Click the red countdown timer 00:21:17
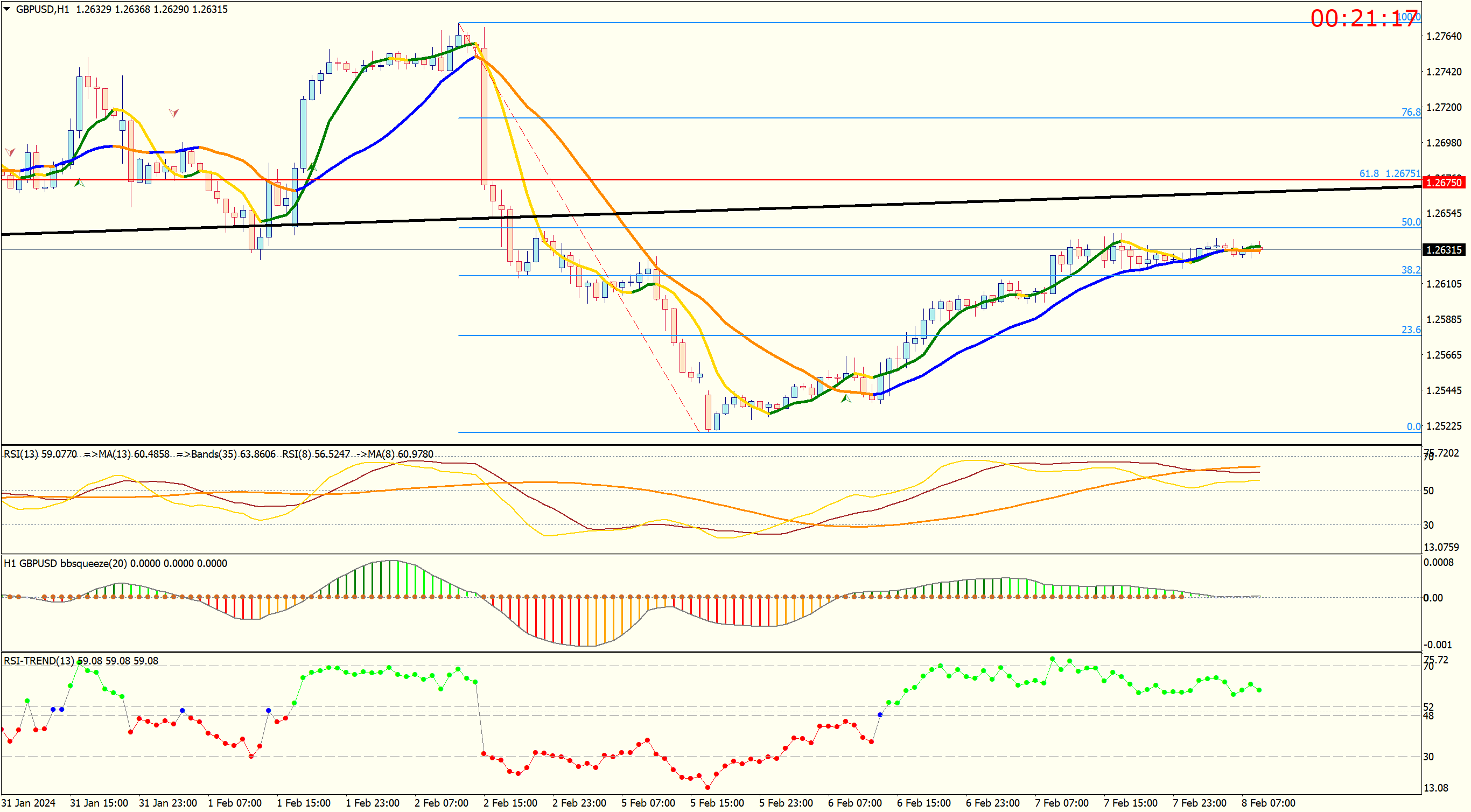The image size is (1471, 812). [1364, 18]
